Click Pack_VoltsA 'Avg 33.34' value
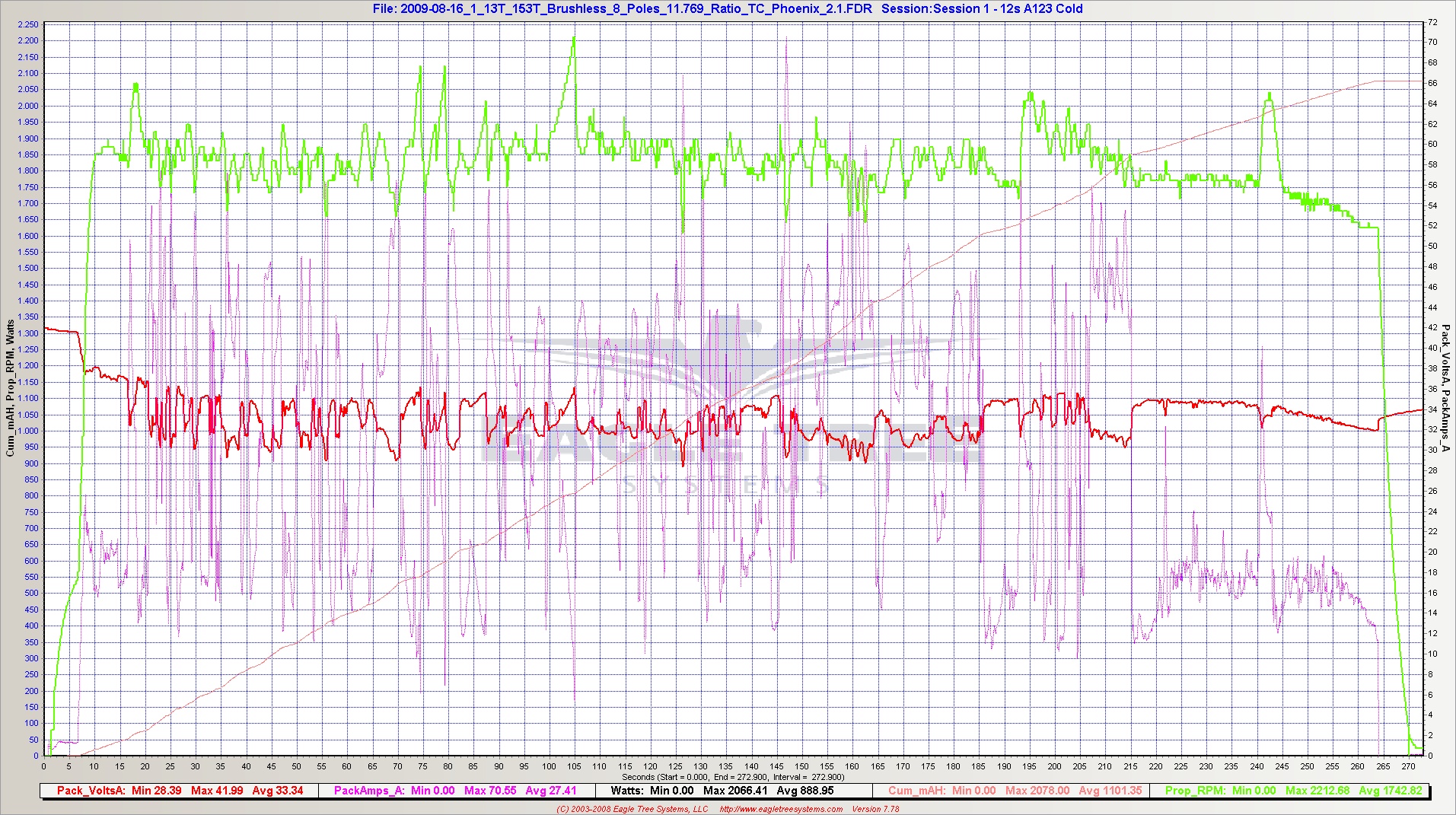 (x=278, y=791)
